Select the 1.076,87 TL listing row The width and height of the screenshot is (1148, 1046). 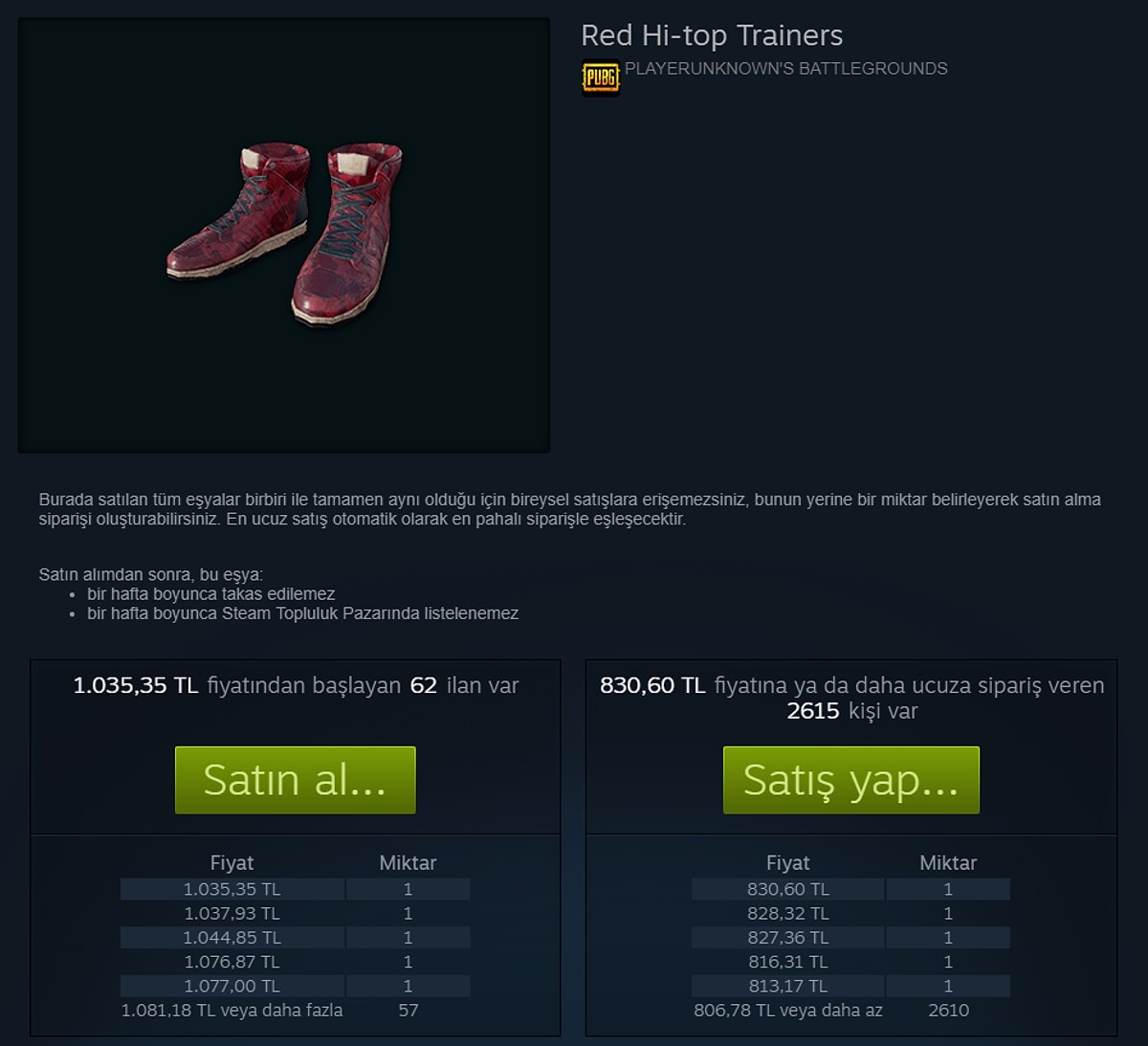(295, 962)
